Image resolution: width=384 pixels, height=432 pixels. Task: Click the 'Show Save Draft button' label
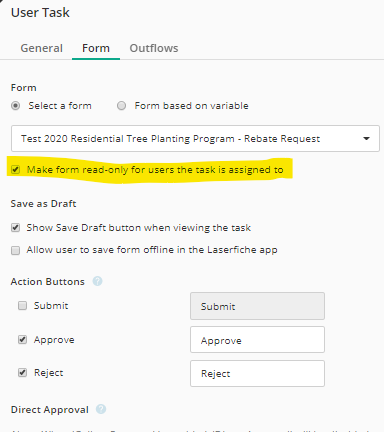tap(139, 228)
